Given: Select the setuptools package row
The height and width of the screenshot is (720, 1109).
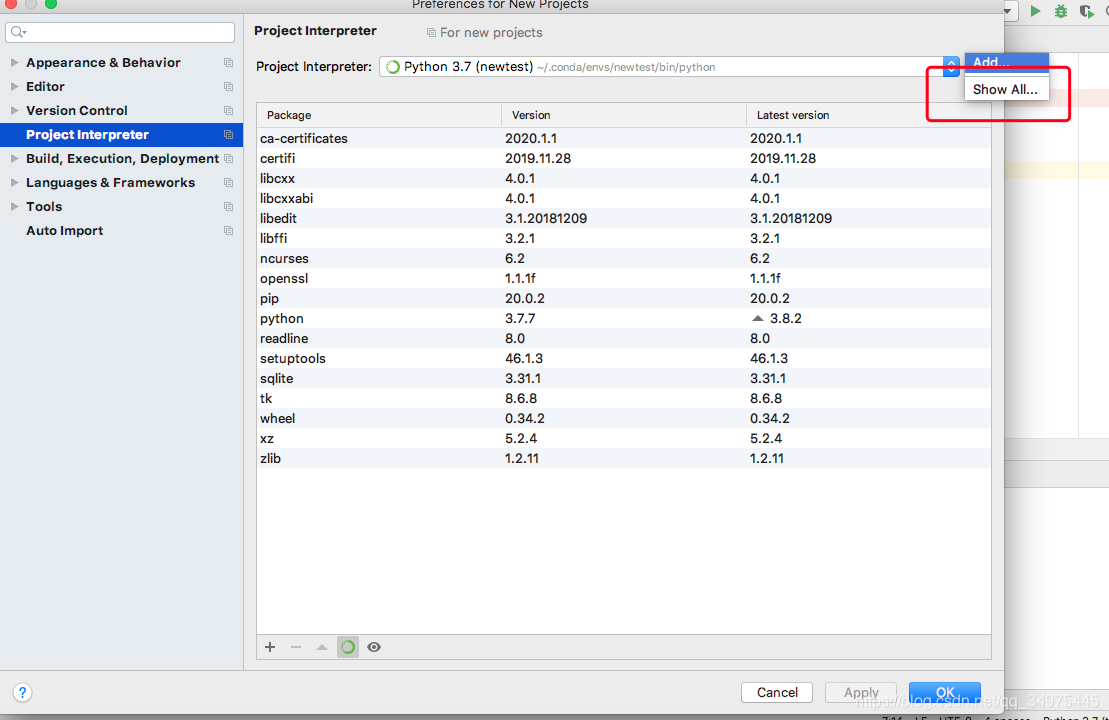Looking at the screenshot, I should click(x=624, y=358).
